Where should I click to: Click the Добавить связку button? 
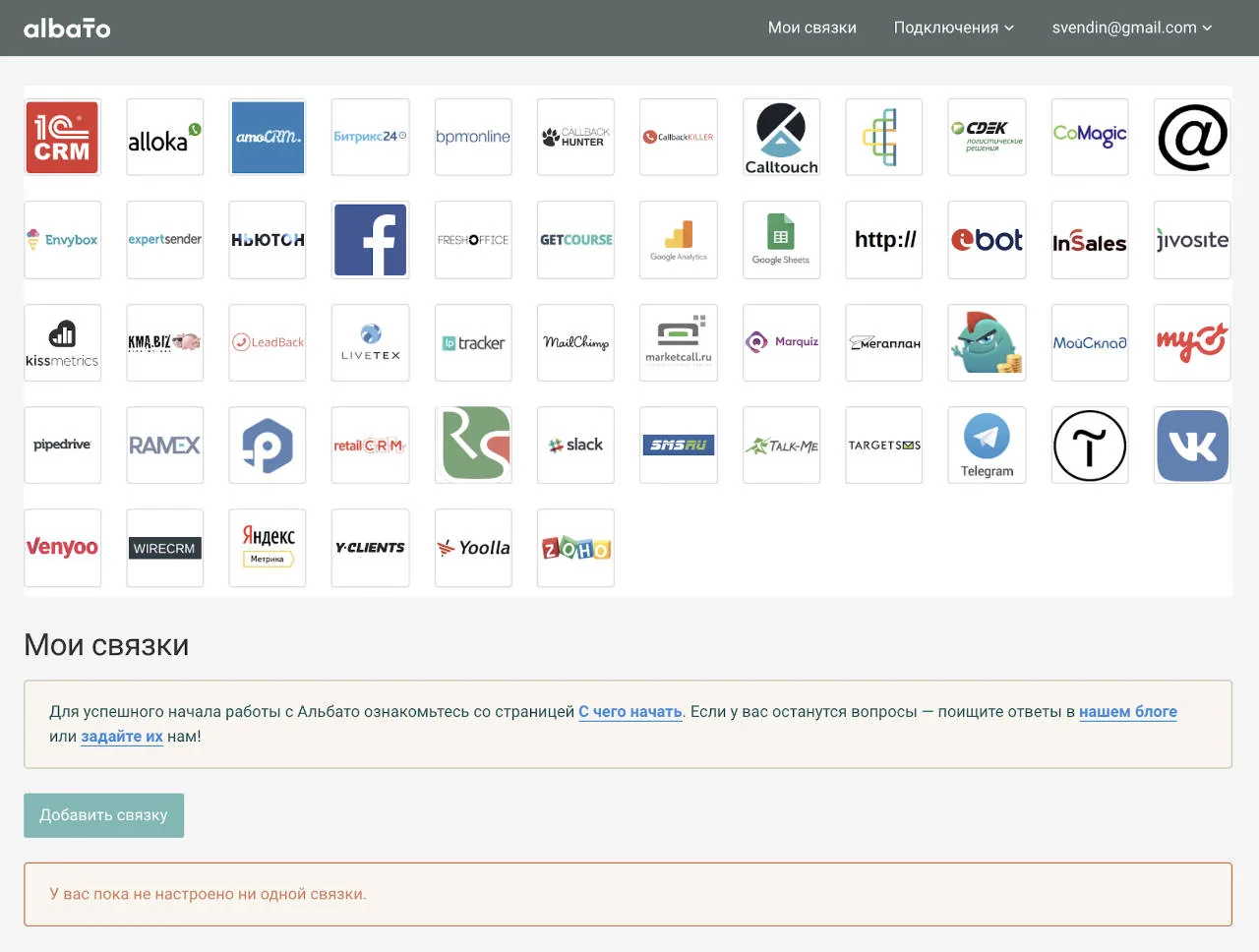point(103,815)
